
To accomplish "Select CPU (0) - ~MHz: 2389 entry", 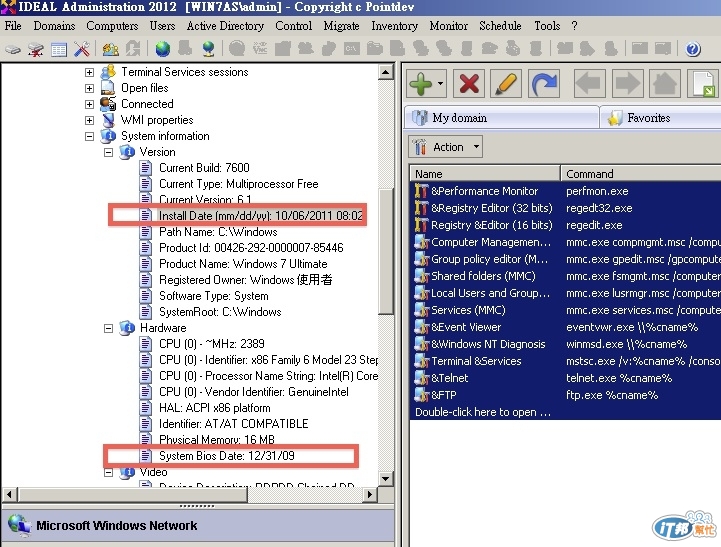I will click(212, 344).
